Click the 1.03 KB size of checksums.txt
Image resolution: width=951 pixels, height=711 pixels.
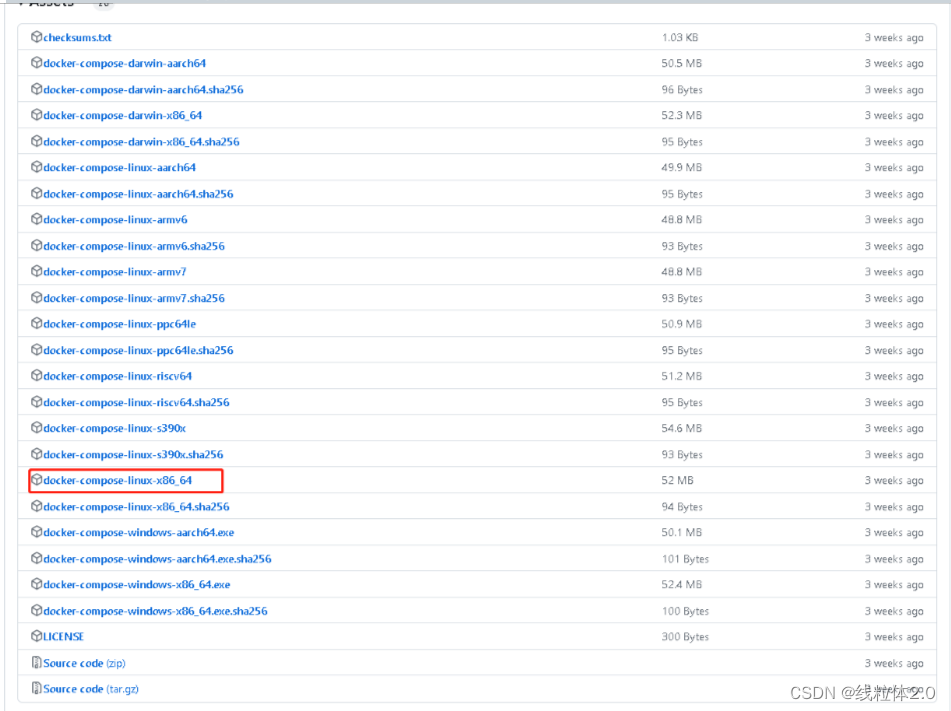680,38
